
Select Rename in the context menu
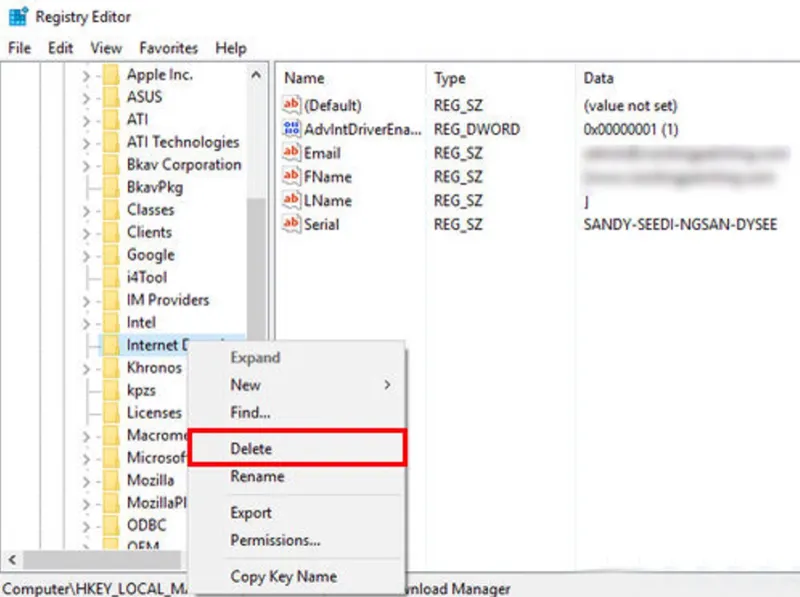257,477
